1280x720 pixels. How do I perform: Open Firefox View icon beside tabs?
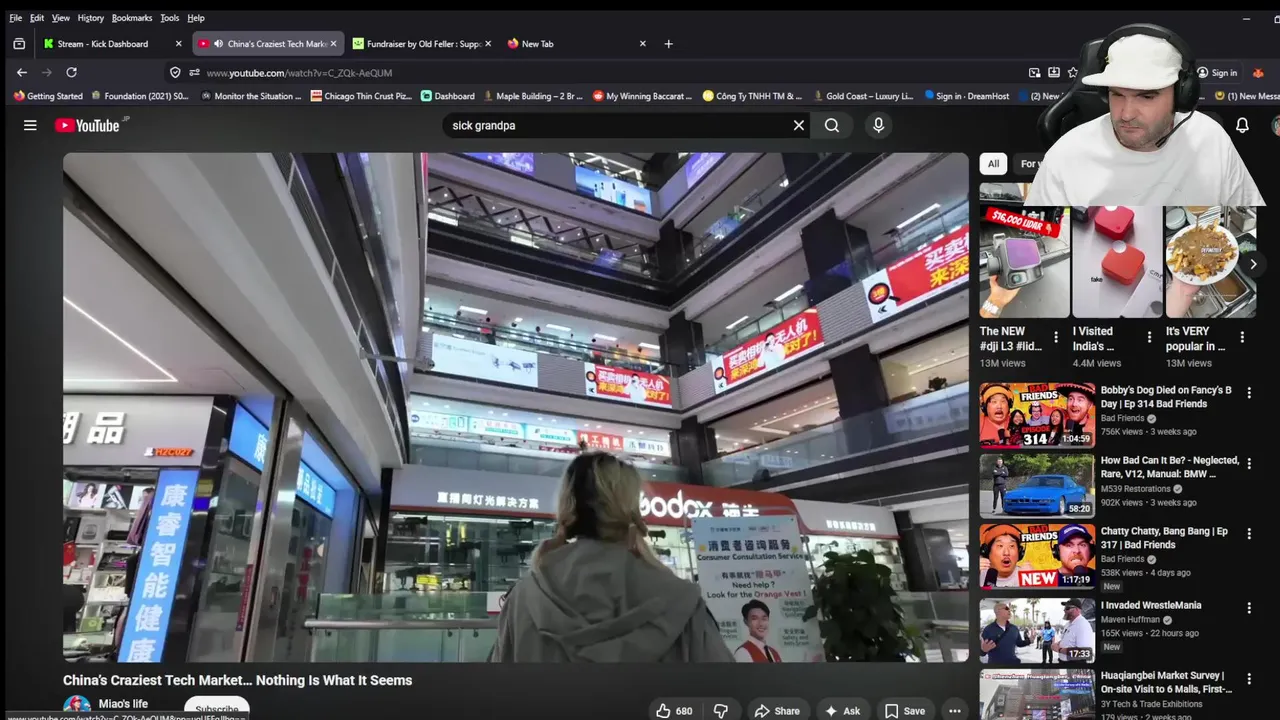click(19, 44)
